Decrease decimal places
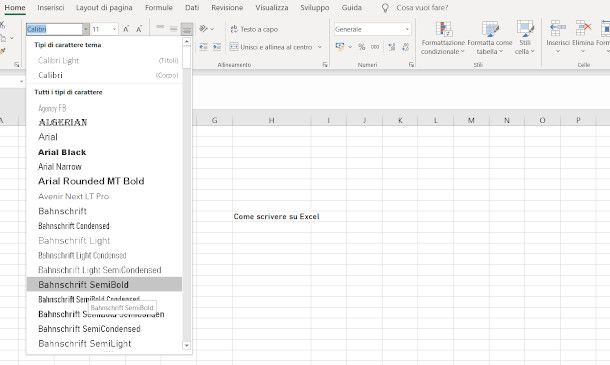The height and width of the screenshot is (365, 610). pyautogui.click(x=405, y=47)
